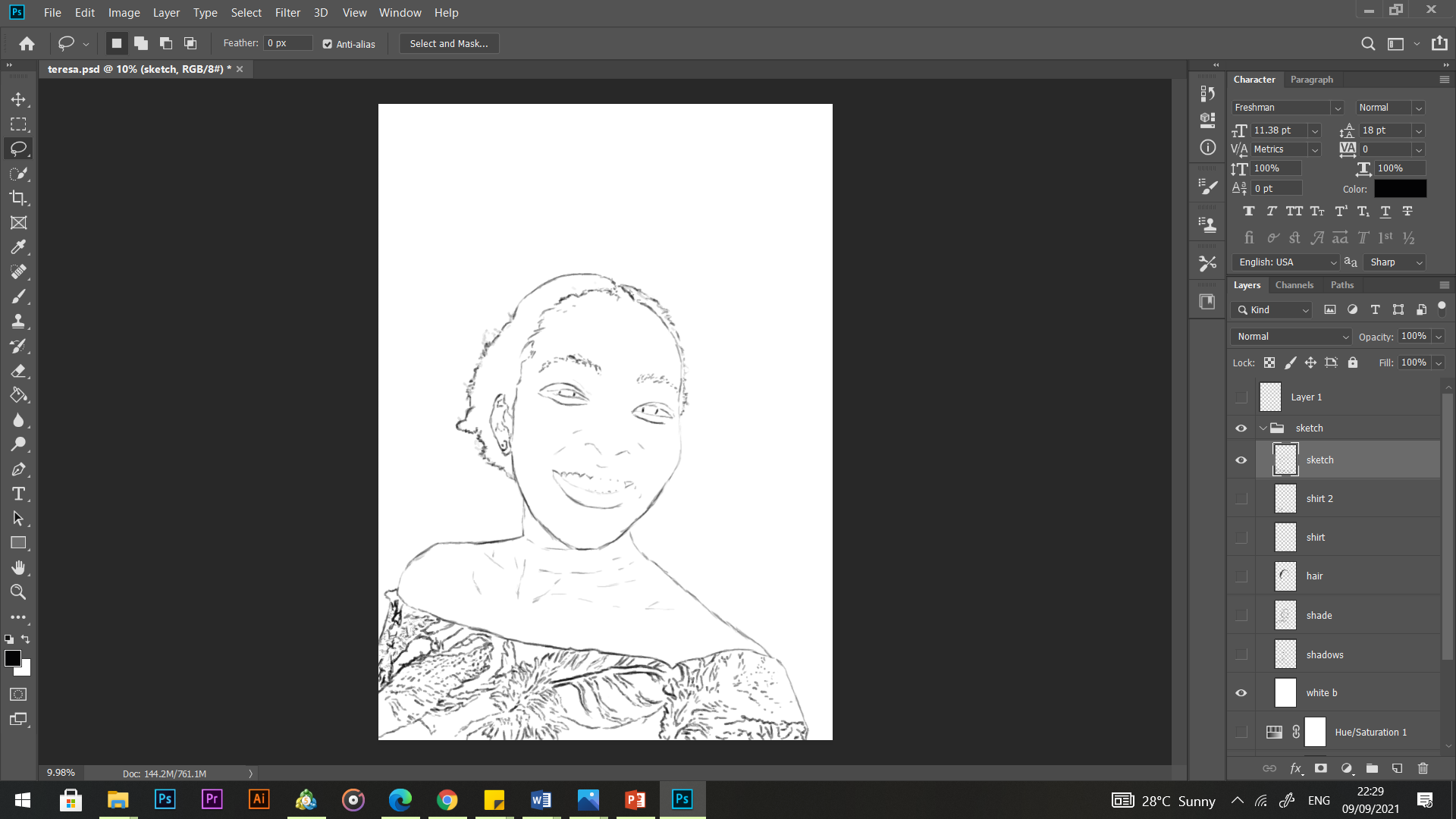The width and height of the screenshot is (1456, 819).
Task: Open Adobe Premiere Pro from the taskbar
Action: coord(212,799)
